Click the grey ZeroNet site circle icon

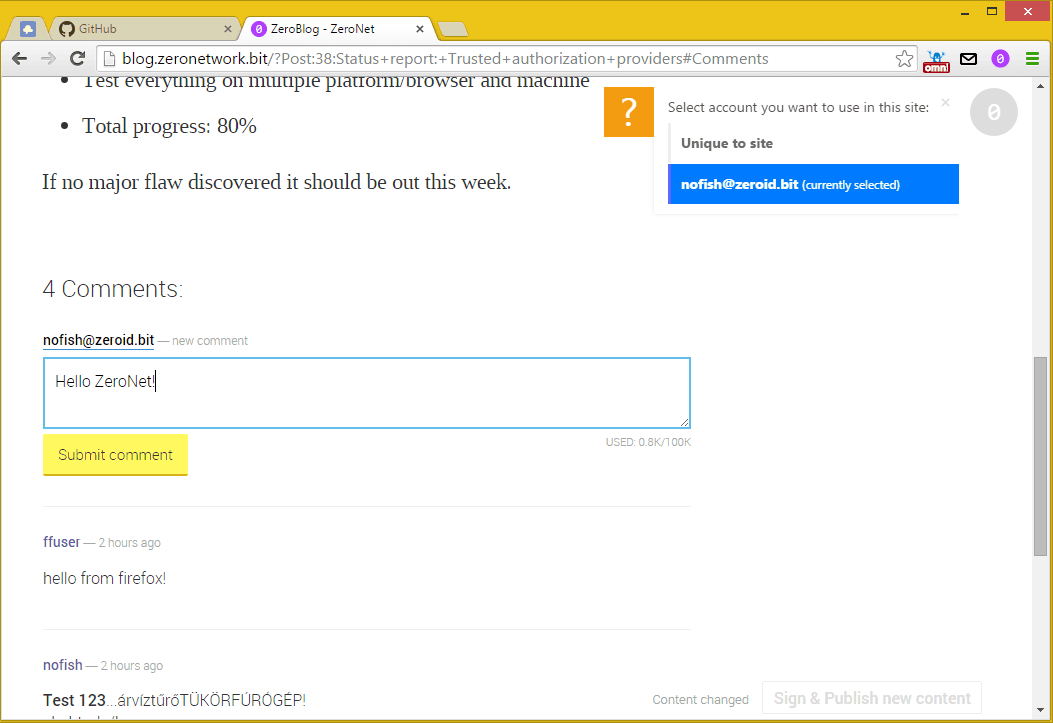click(994, 112)
